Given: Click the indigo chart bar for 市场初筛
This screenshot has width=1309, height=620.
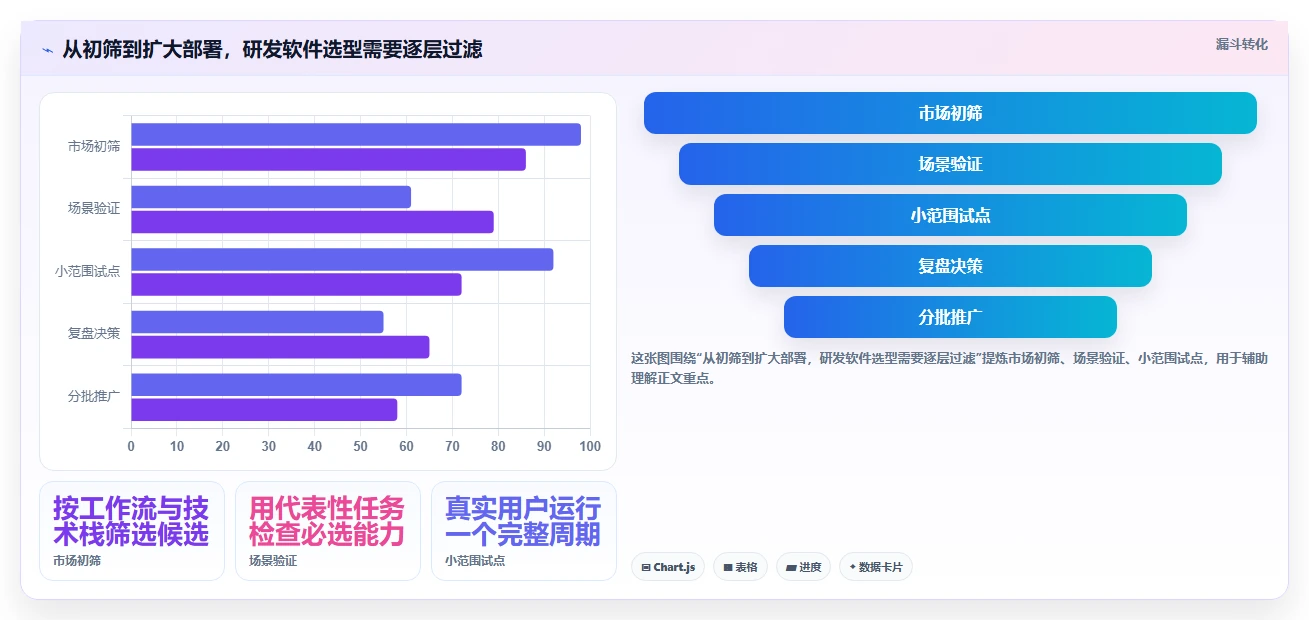Looking at the screenshot, I should pyautogui.click(x=356, y=134).
